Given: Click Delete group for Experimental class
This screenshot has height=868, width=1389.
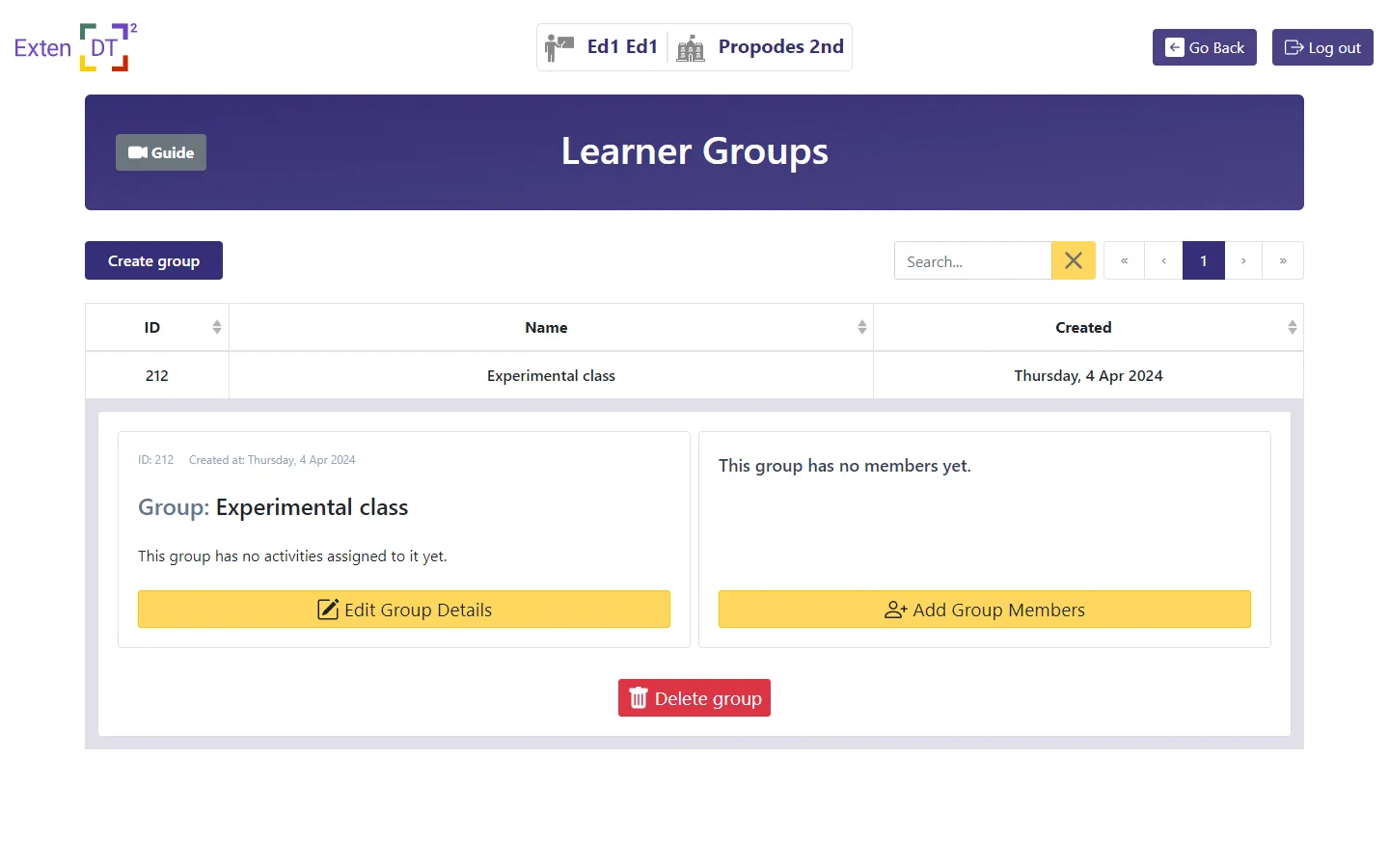Looking at the screenshot, I should 694,697.
